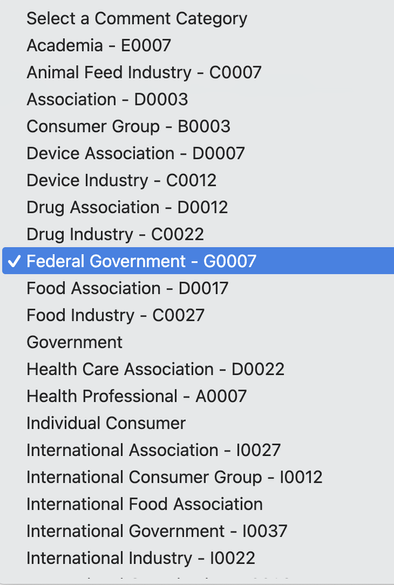Select International Industry - I0022
The image size is (394, 585).
198,558
